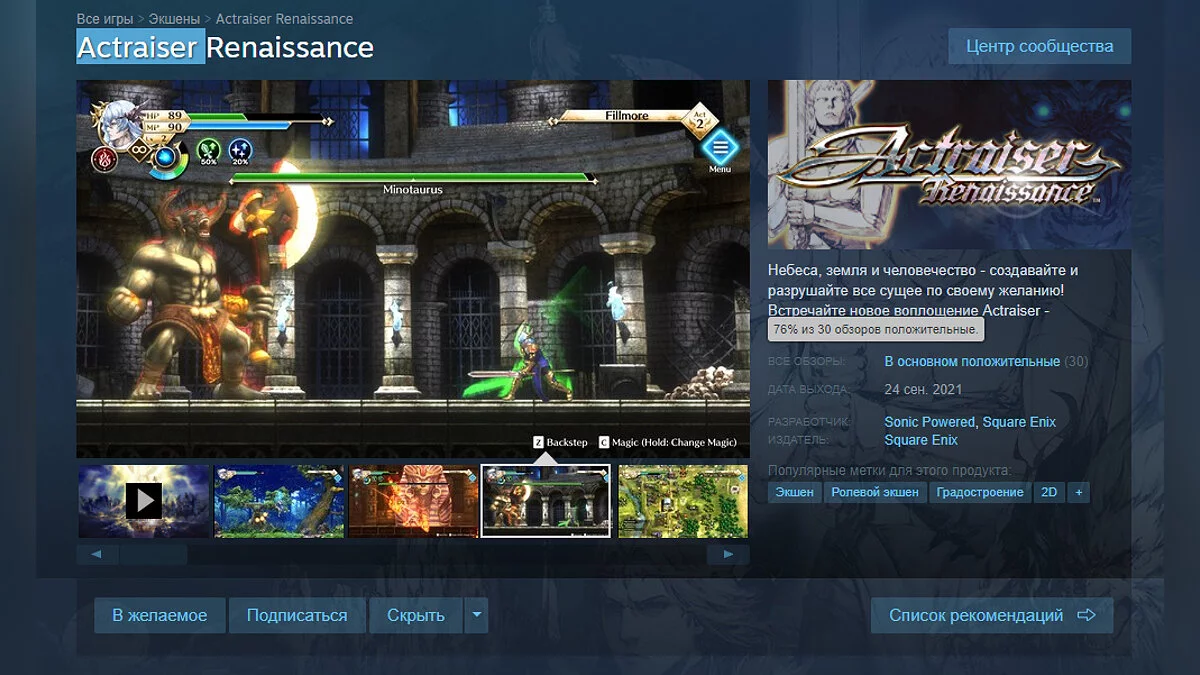
Task: Go to the Экшены breadcrumb category
Action: (x=175, y=19)
